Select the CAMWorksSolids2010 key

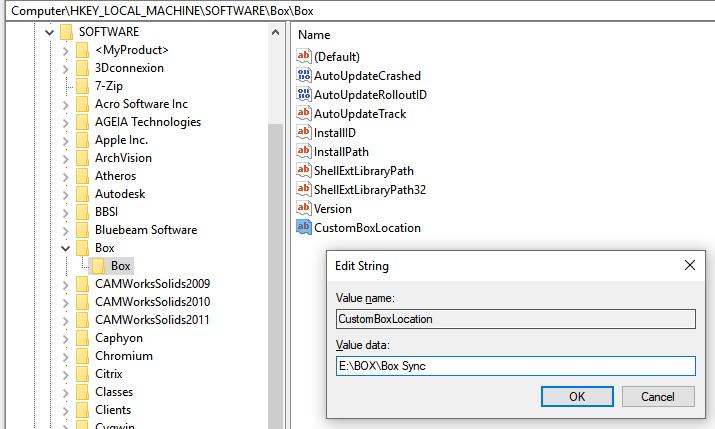[x=152, y=302]
